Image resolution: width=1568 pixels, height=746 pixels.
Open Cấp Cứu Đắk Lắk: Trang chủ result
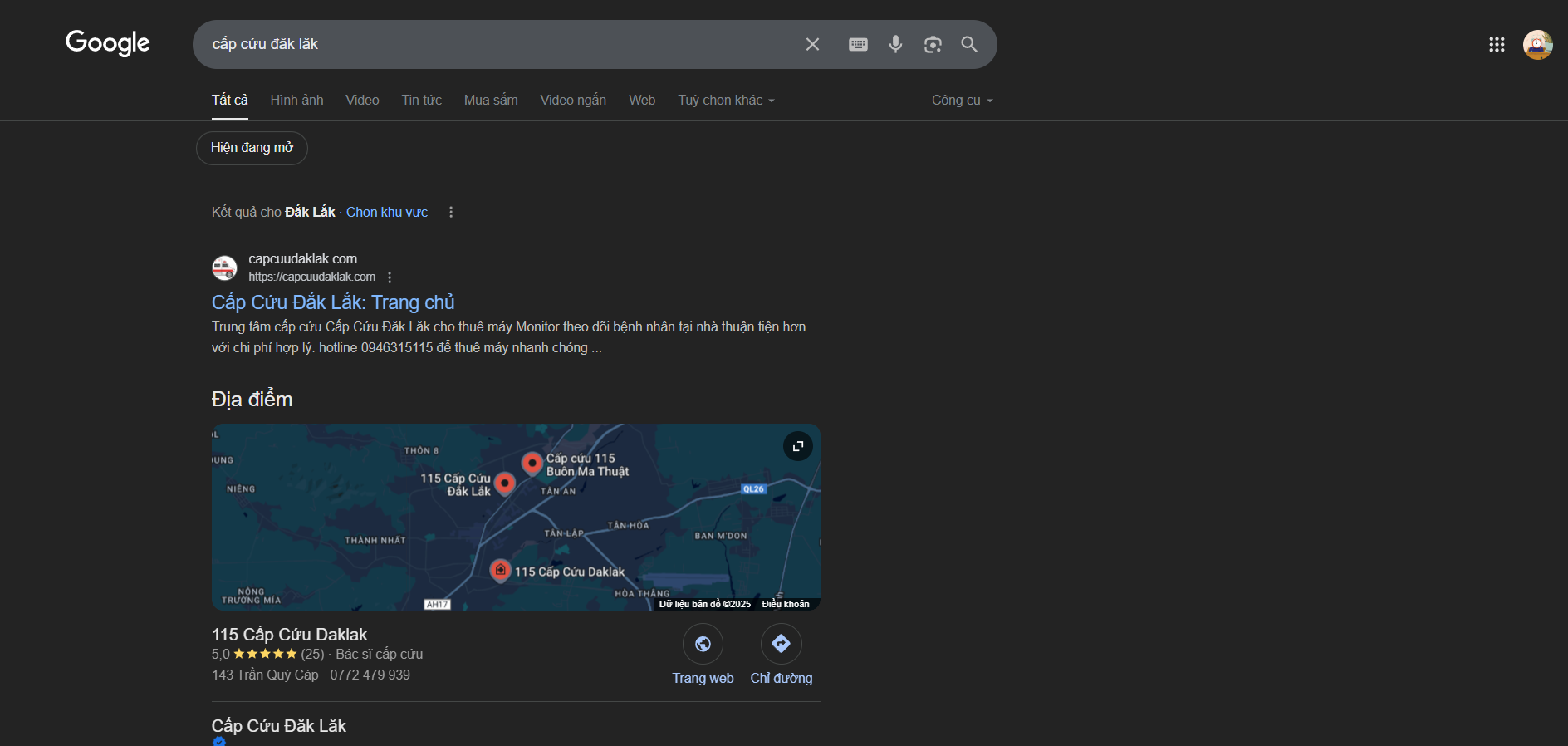point(333,302)
